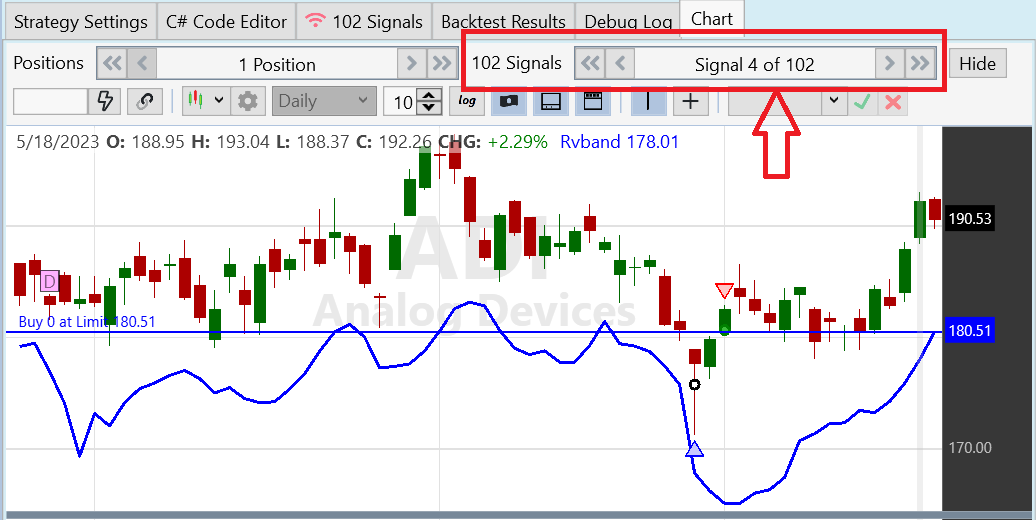Open the 102 Signals tab
The image size is (1036, 520).
364,22
